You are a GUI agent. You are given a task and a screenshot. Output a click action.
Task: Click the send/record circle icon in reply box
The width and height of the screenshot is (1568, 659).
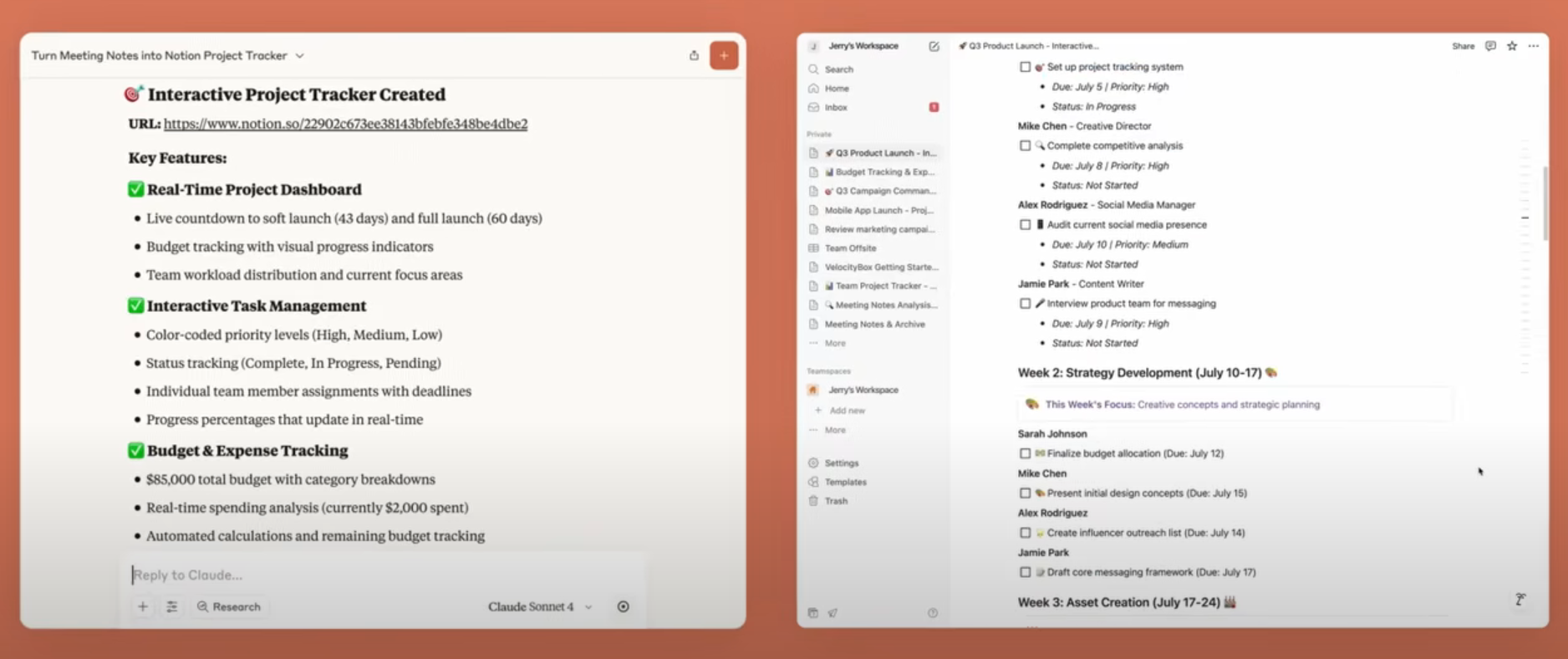(x=624, y=606)
